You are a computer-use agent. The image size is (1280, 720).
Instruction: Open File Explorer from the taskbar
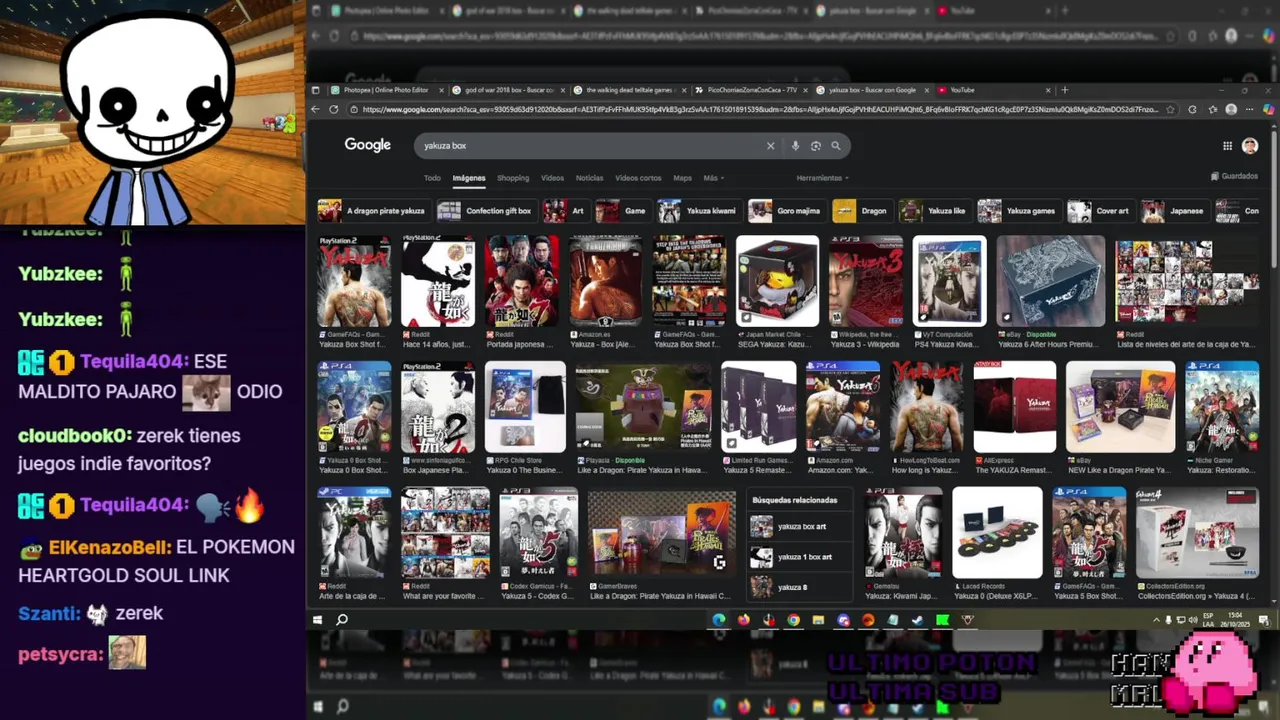[x=818, y=620]
